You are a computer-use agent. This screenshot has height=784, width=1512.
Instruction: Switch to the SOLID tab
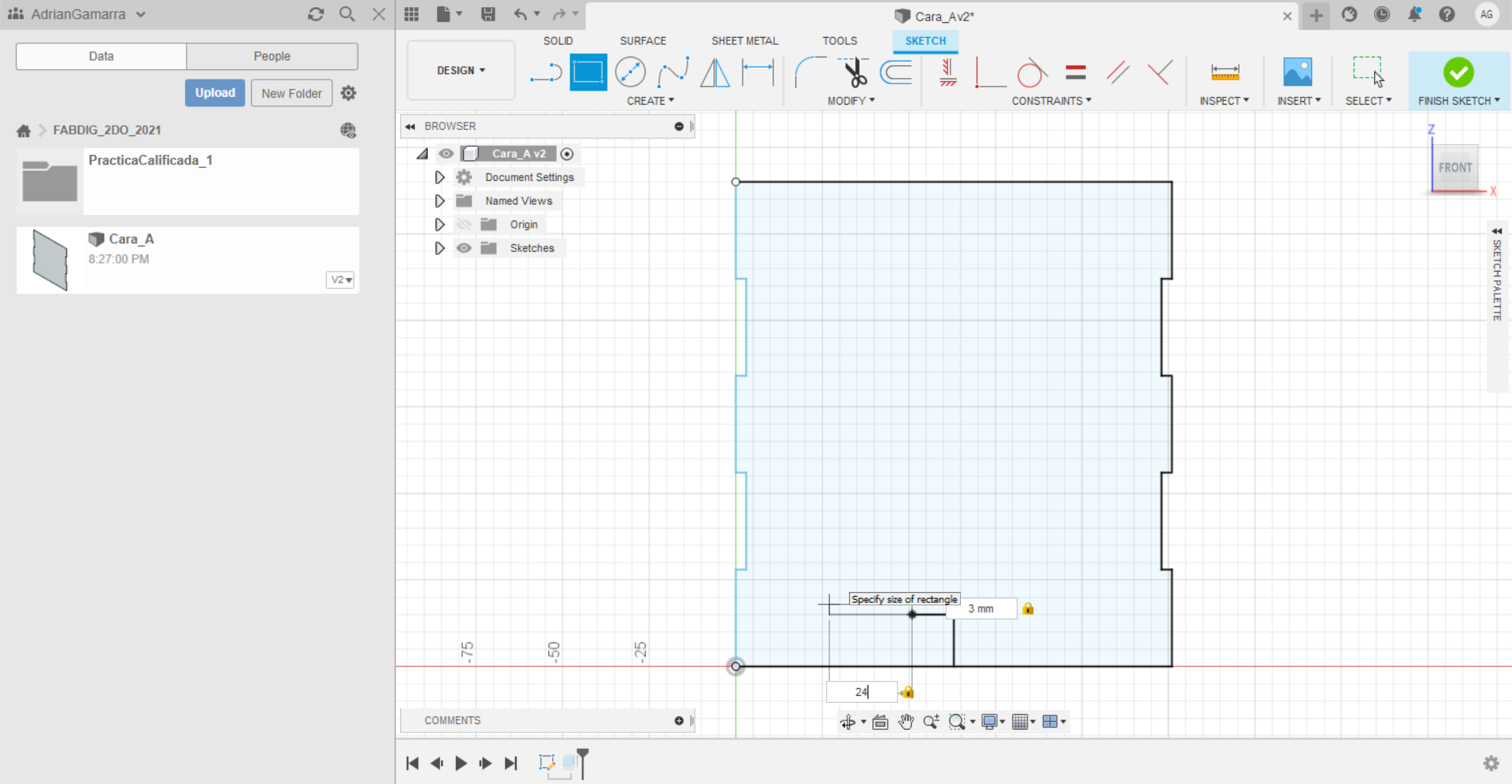tap(558, 41)
